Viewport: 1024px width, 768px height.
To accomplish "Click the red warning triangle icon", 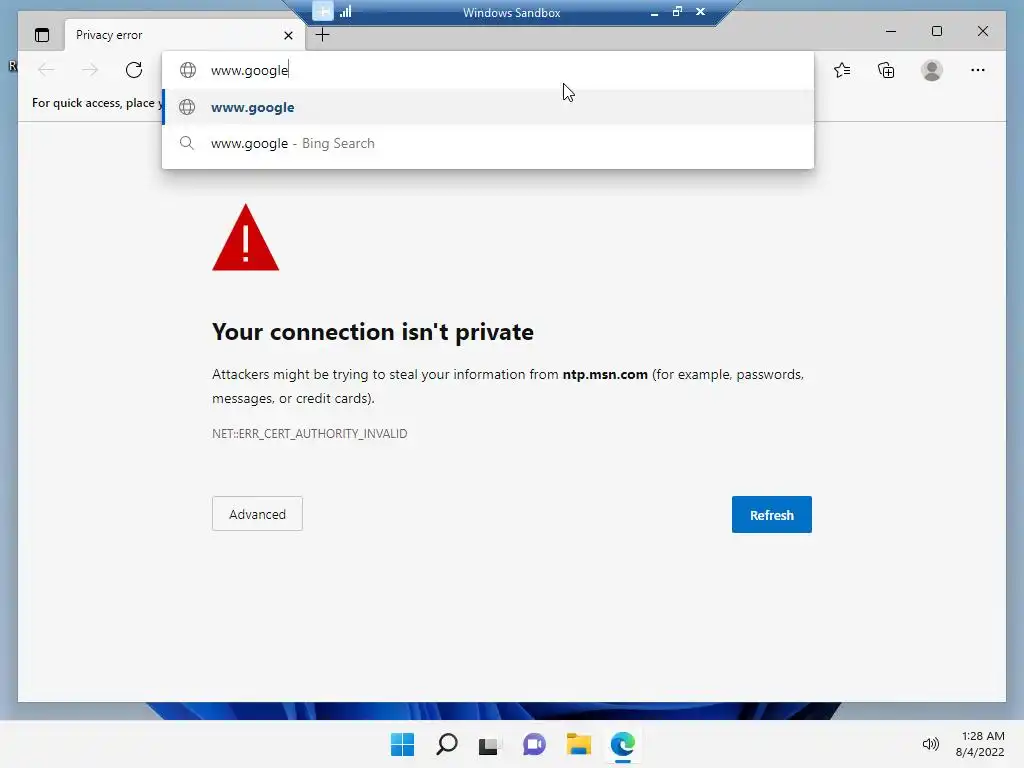I will [246, 238].
